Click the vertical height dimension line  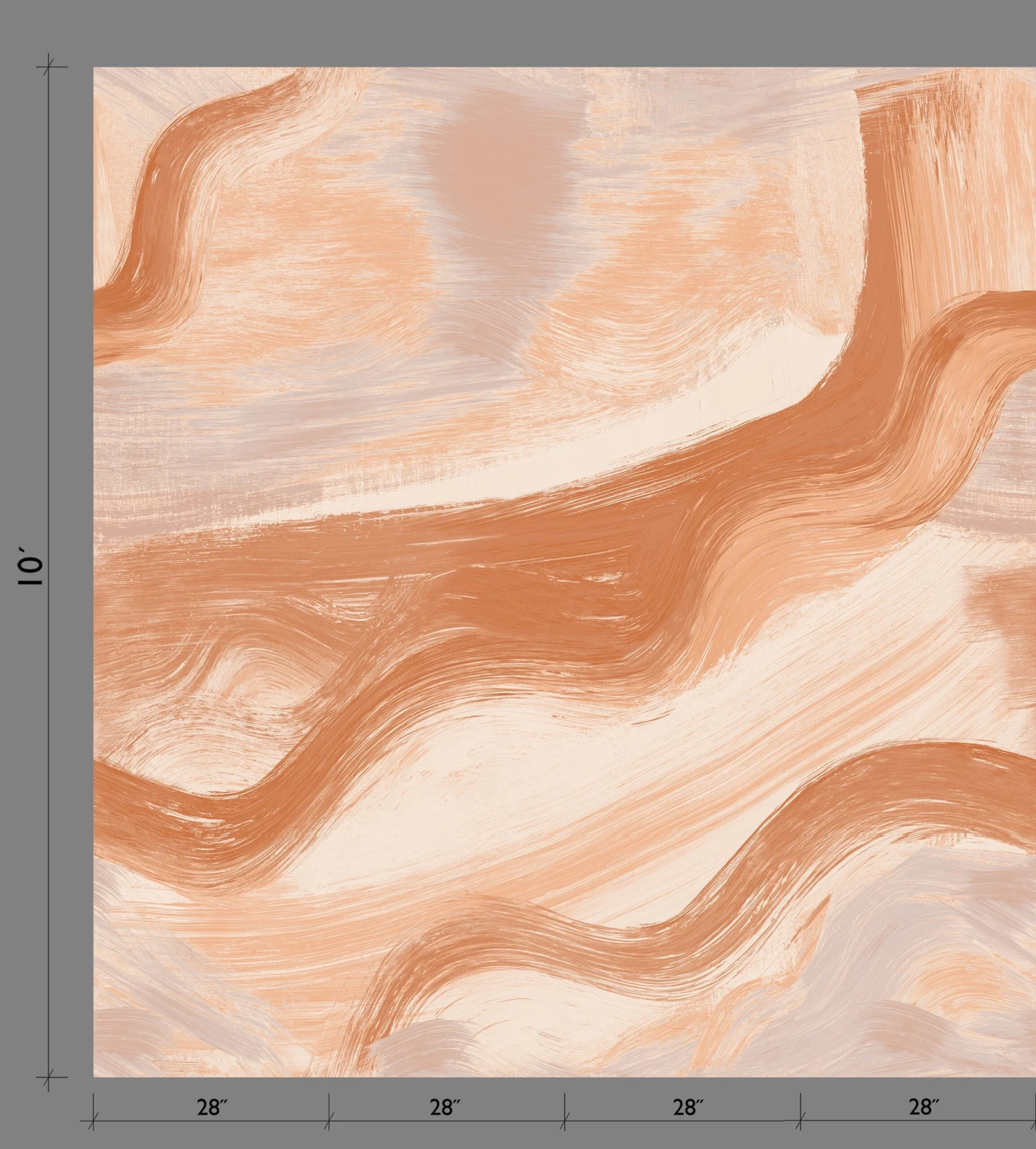(x=48, y=345)
